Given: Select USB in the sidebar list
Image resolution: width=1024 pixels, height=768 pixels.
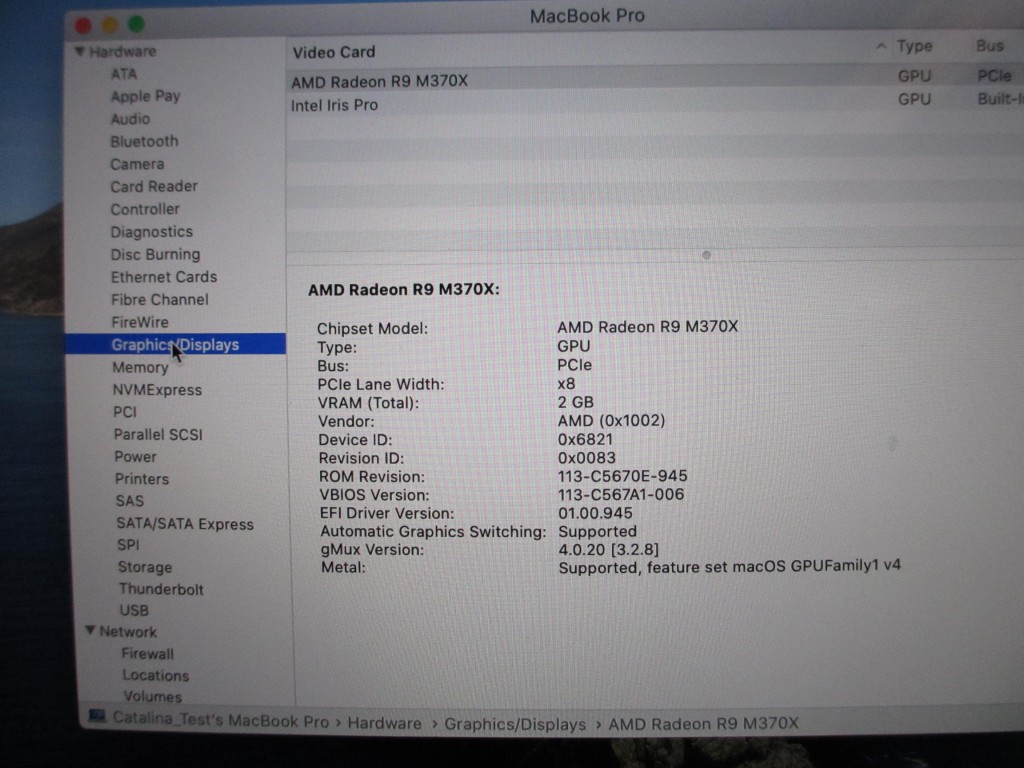Looking at the screenshot, I should click(x=134, y=610).
